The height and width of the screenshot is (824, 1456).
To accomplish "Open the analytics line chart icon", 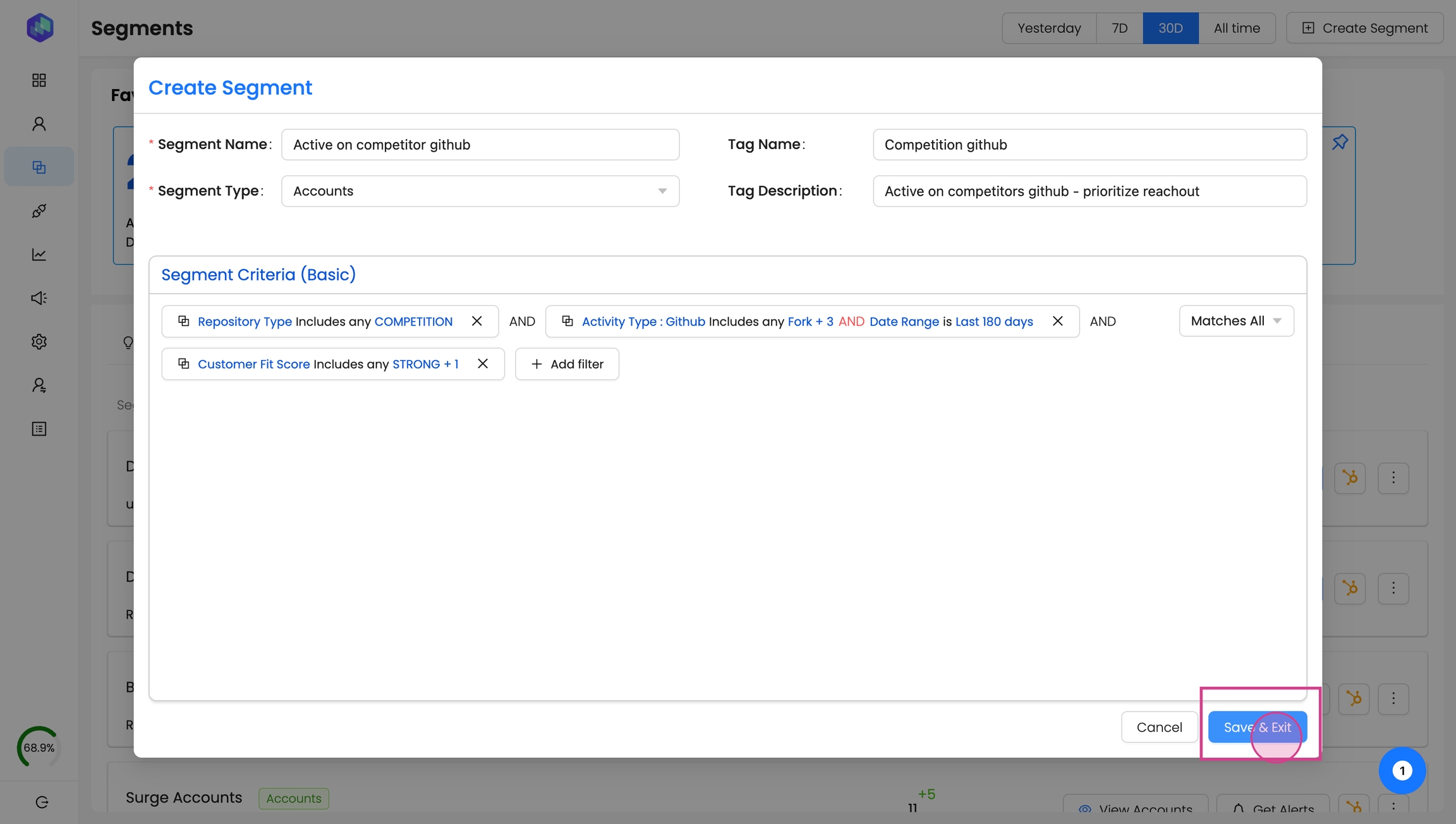I will [x=39, y=255].
